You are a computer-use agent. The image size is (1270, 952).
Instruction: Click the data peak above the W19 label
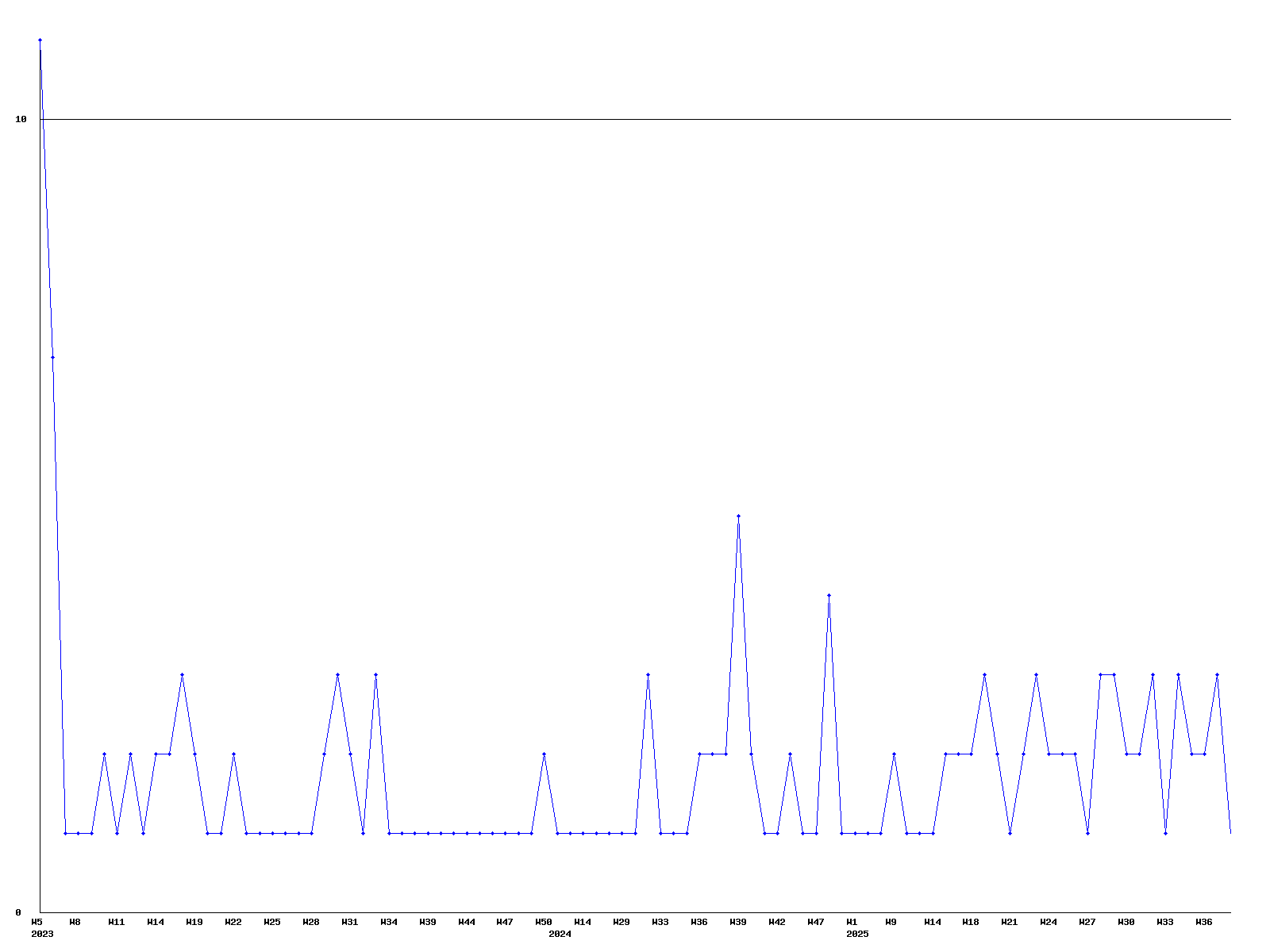(x=182, y=674)
